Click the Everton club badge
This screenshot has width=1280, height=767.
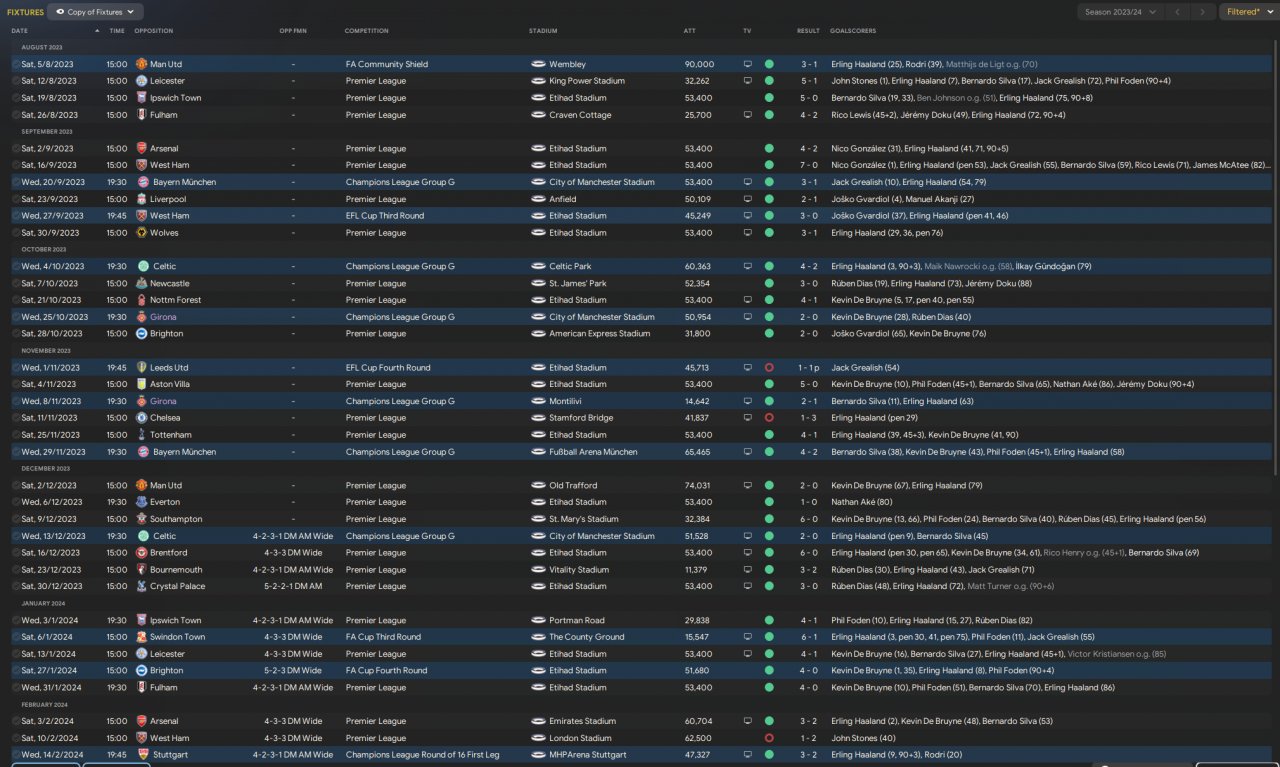tap(142, 502)
